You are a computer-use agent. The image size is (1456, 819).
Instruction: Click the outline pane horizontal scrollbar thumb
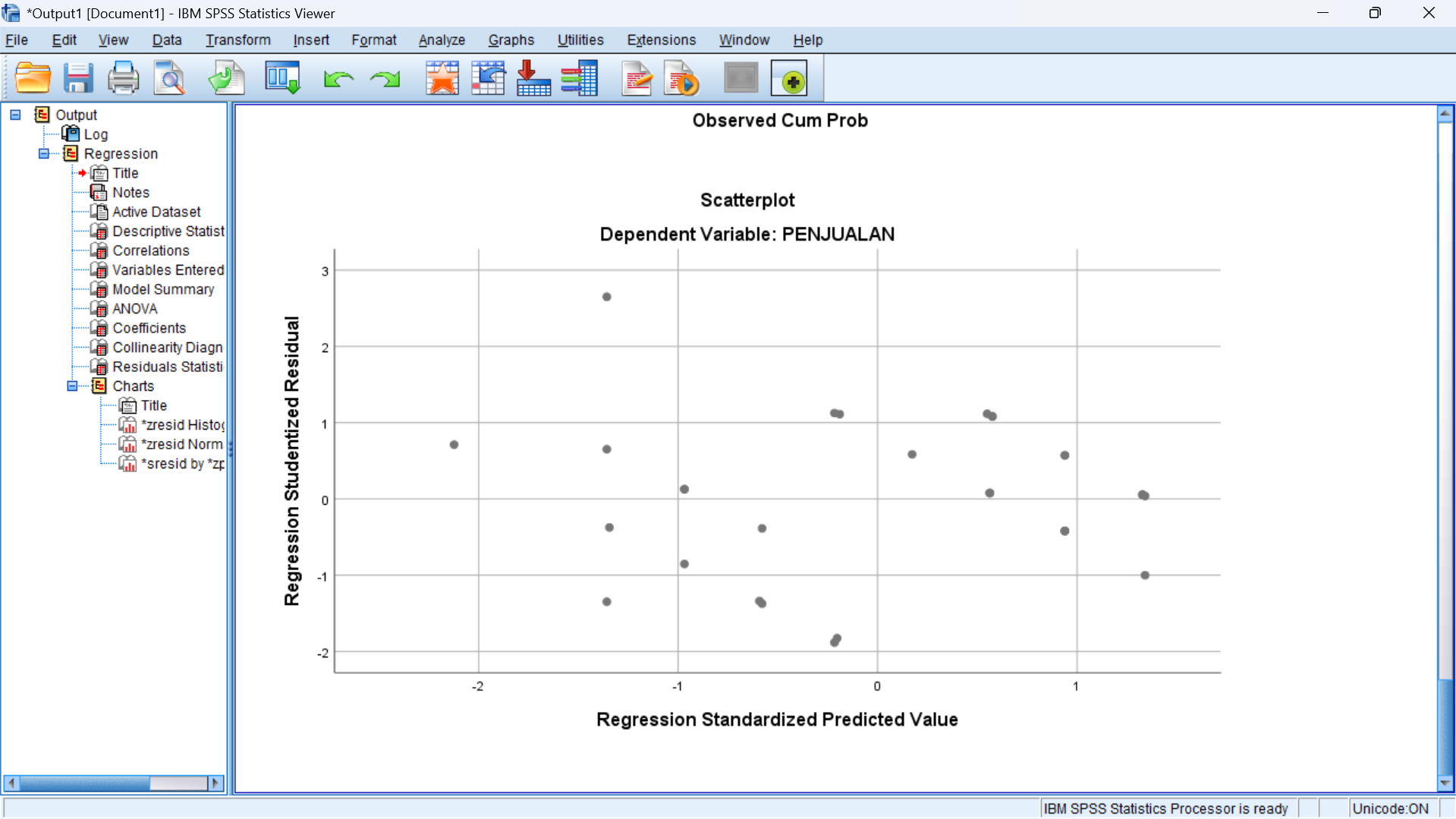[83, 783]
